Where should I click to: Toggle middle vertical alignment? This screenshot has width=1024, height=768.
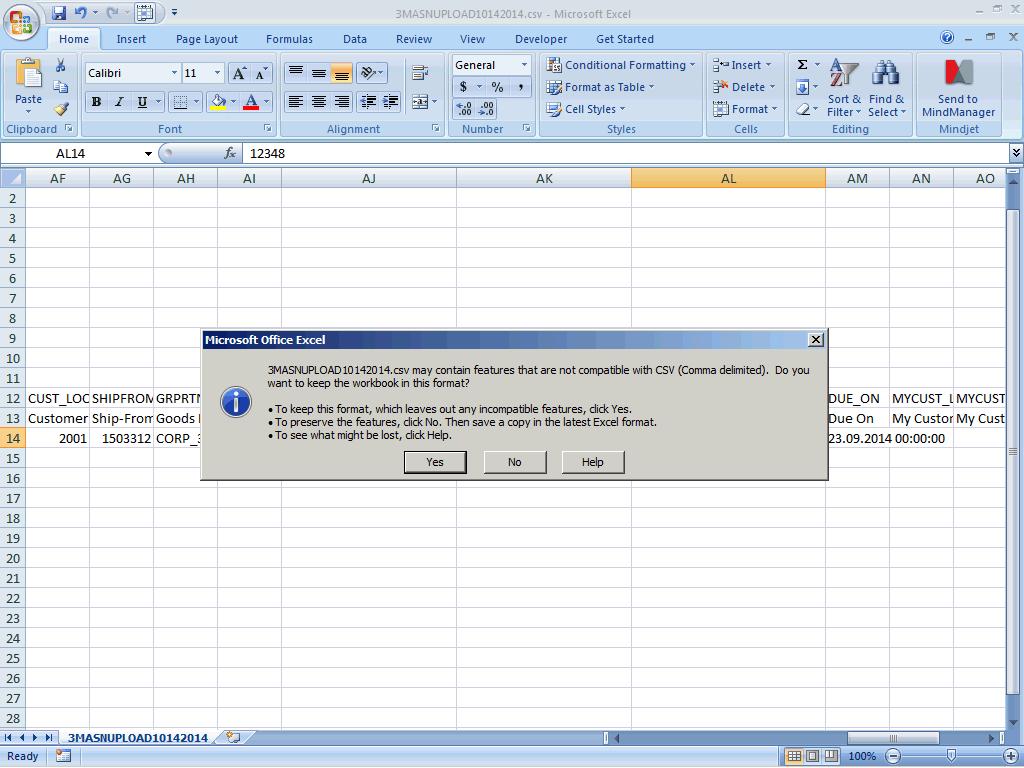pyautogui.click(x=319, y=72)
